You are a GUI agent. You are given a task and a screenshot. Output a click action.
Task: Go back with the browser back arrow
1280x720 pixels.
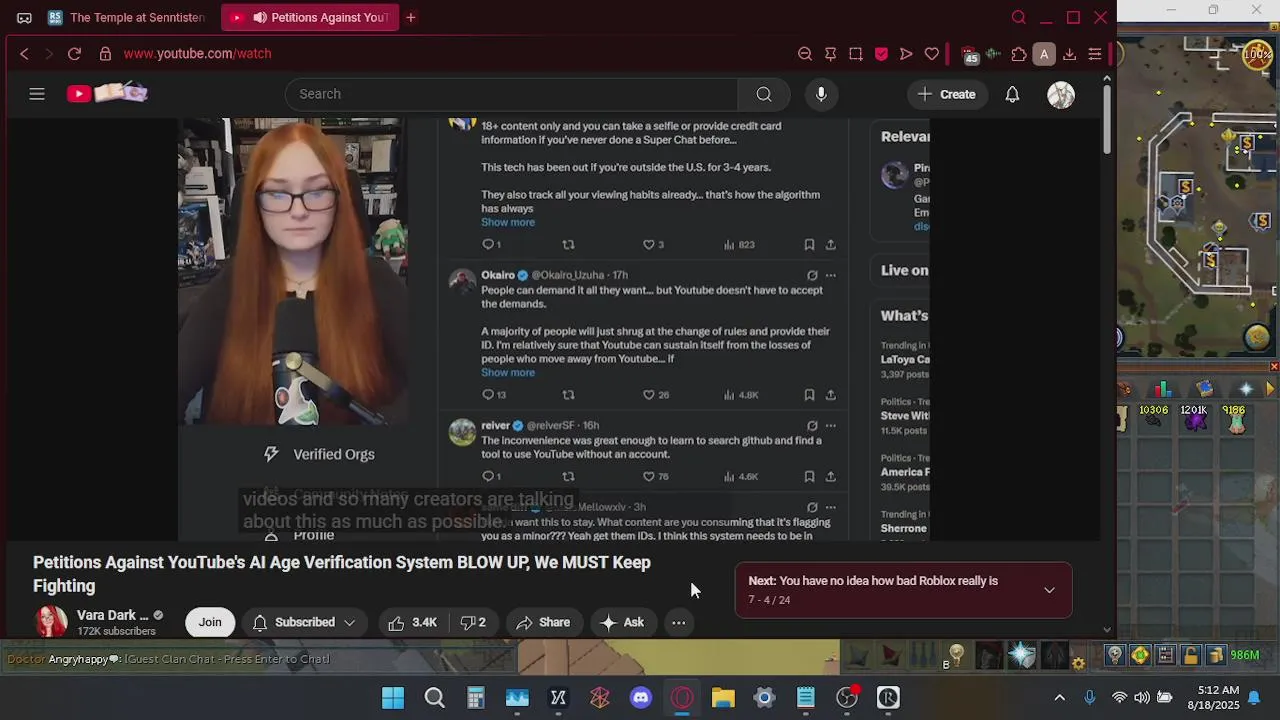(x=24, y=54)
